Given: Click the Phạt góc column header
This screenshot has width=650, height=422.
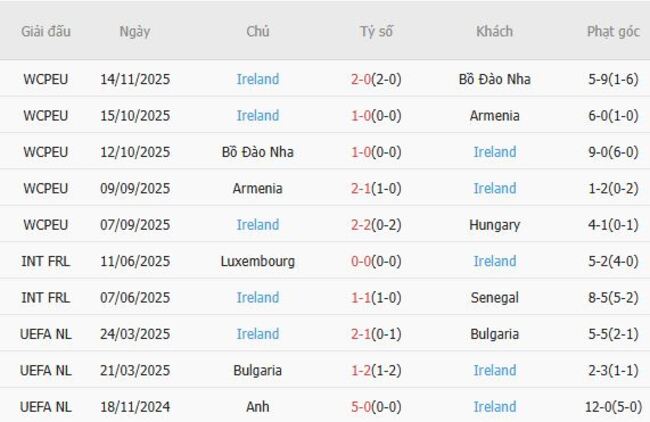Looking at the screenshot, I should (x=612, y=31).
